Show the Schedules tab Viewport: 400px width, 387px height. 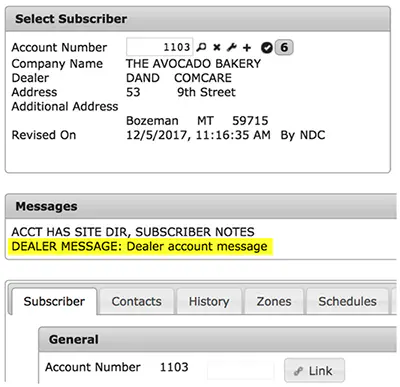pyautogui.click(x=347, y=301)
